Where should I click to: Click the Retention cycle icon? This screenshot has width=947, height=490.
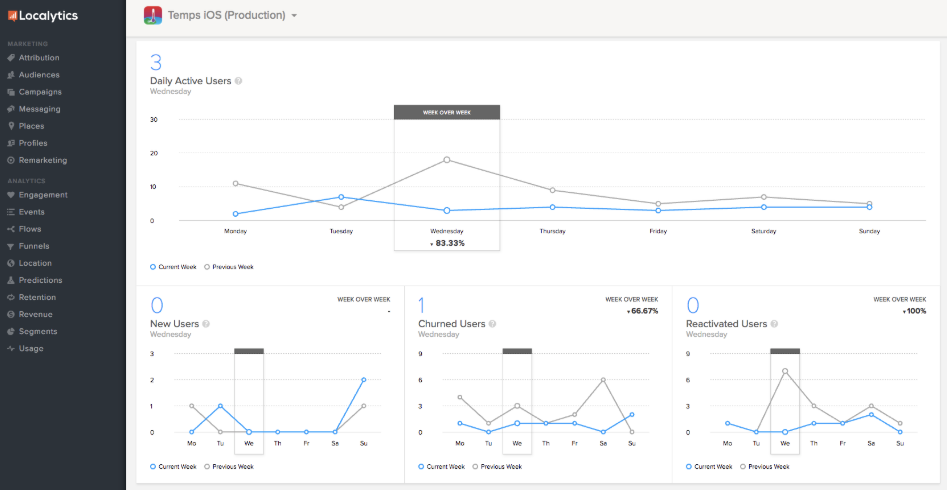pos(10,297)
